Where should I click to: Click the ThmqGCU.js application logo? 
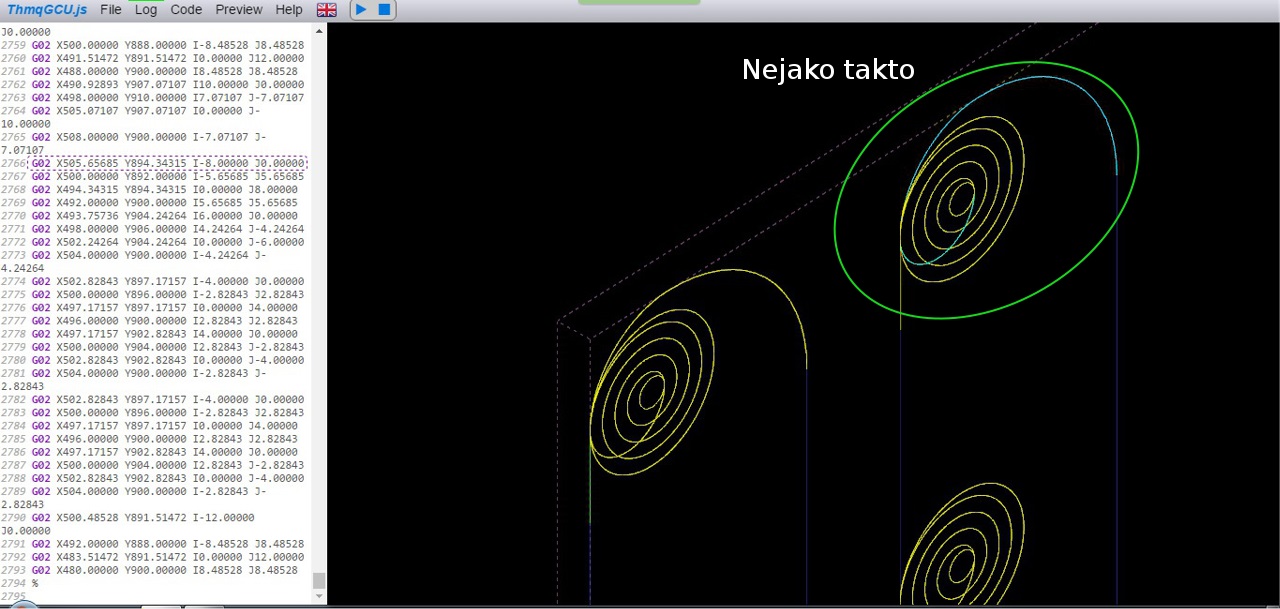coord(47,10)
